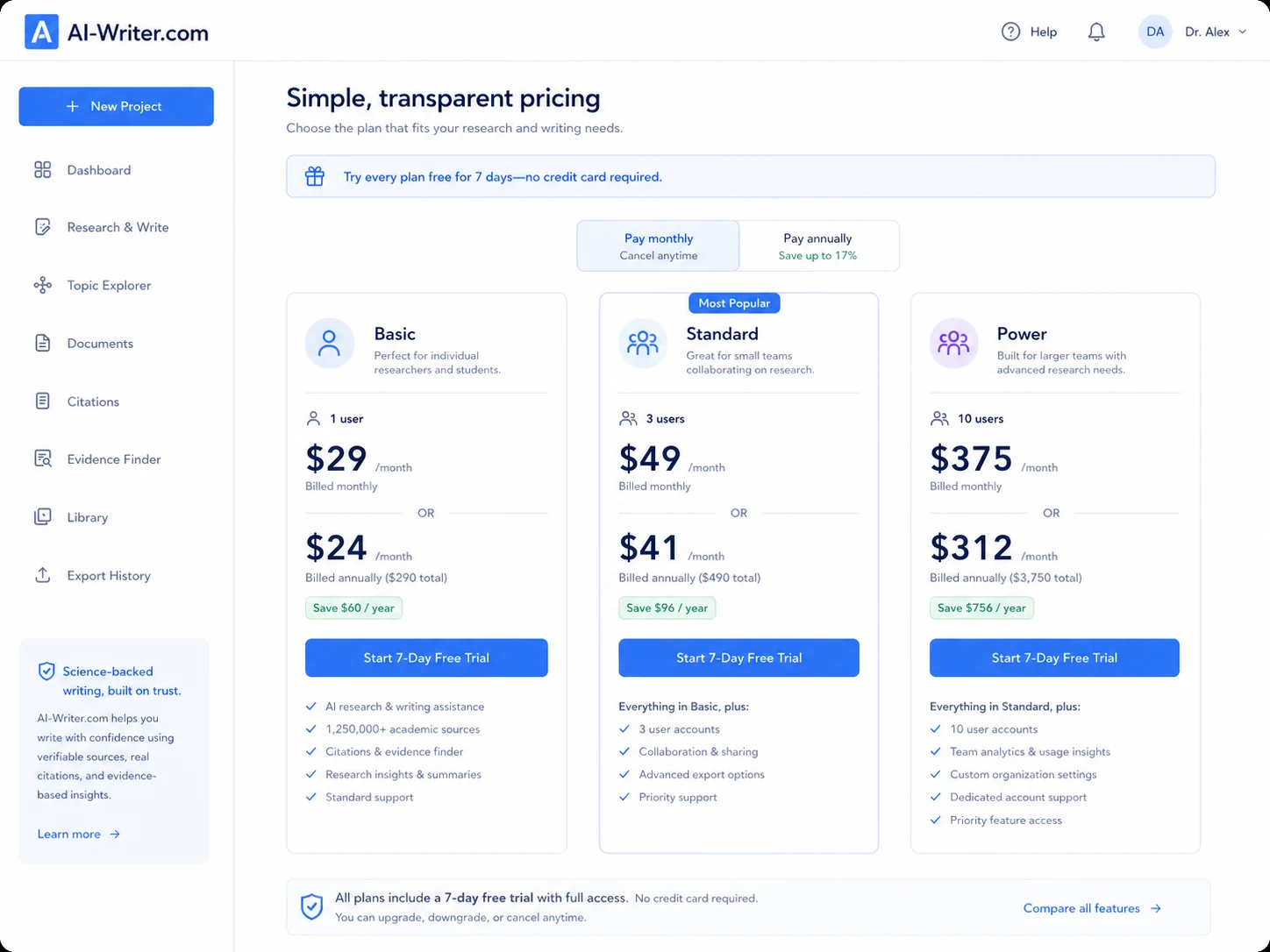The height and width of the screenshot is (952, 1270).
Task: Click the $312 annual-rate price
Action: click(971, 547)
